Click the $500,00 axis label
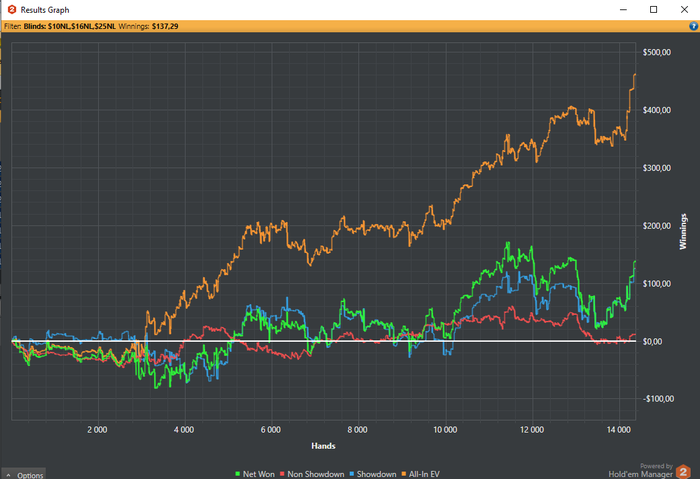Screen dimensions: 700x479 656,53
